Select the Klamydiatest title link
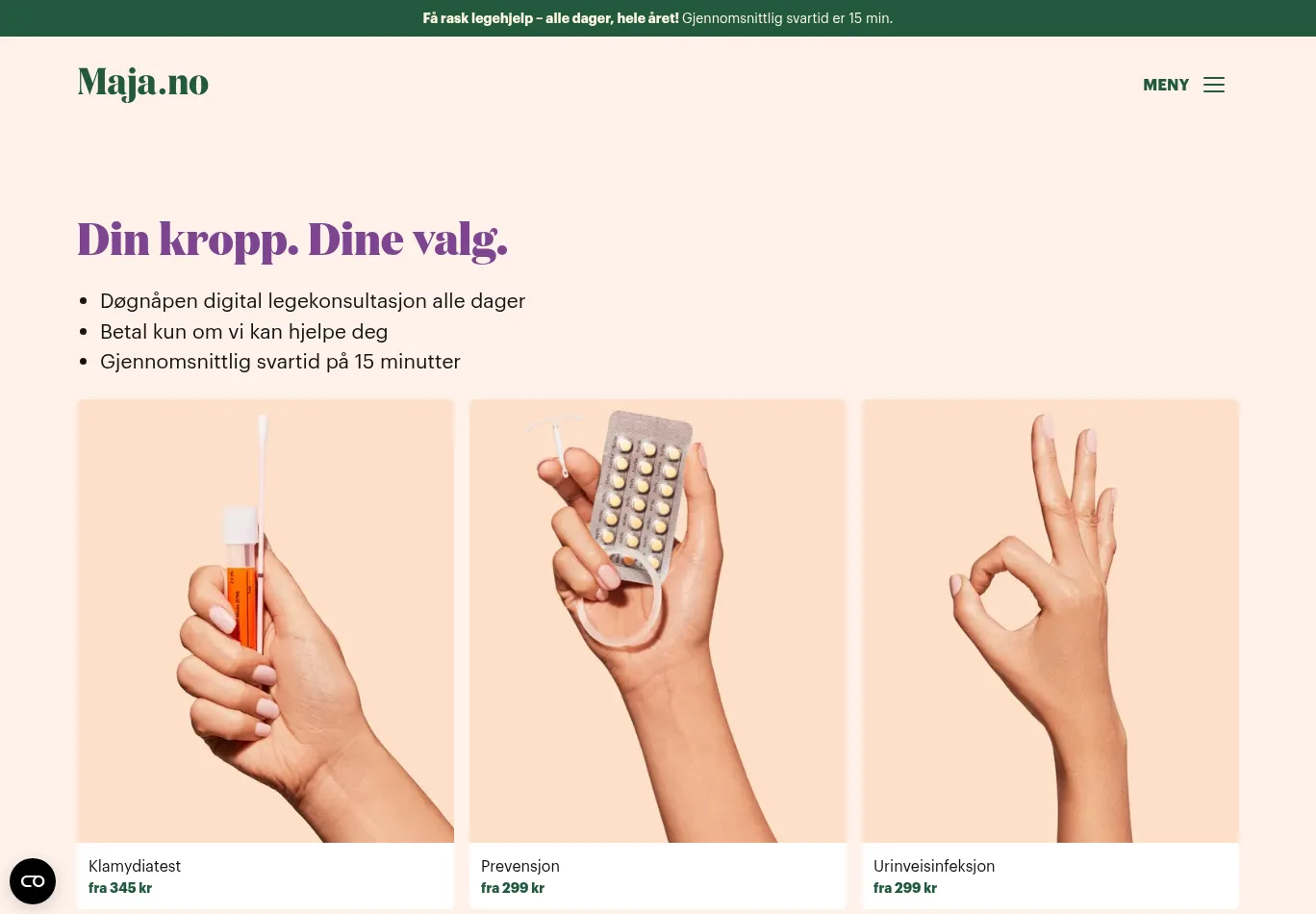The height and width of the screenshot is (914, 1316). click(135, 866)
